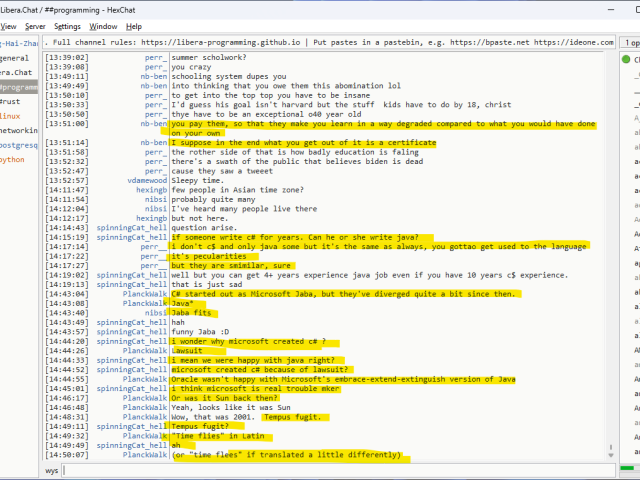Select the #networking channel
The image size is (640, 480).
click(18, 130)
